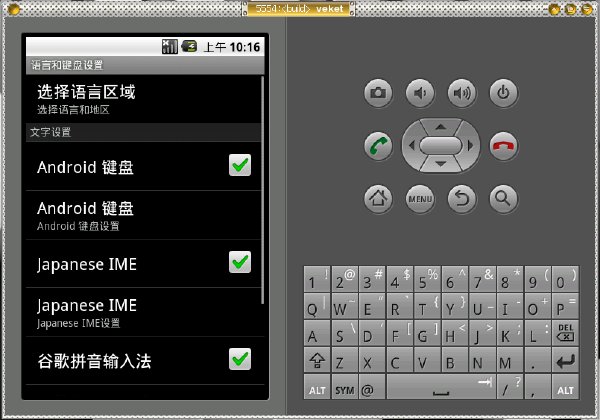Uncheck the Japanese IME checkbox

click(x=240, y=262)
